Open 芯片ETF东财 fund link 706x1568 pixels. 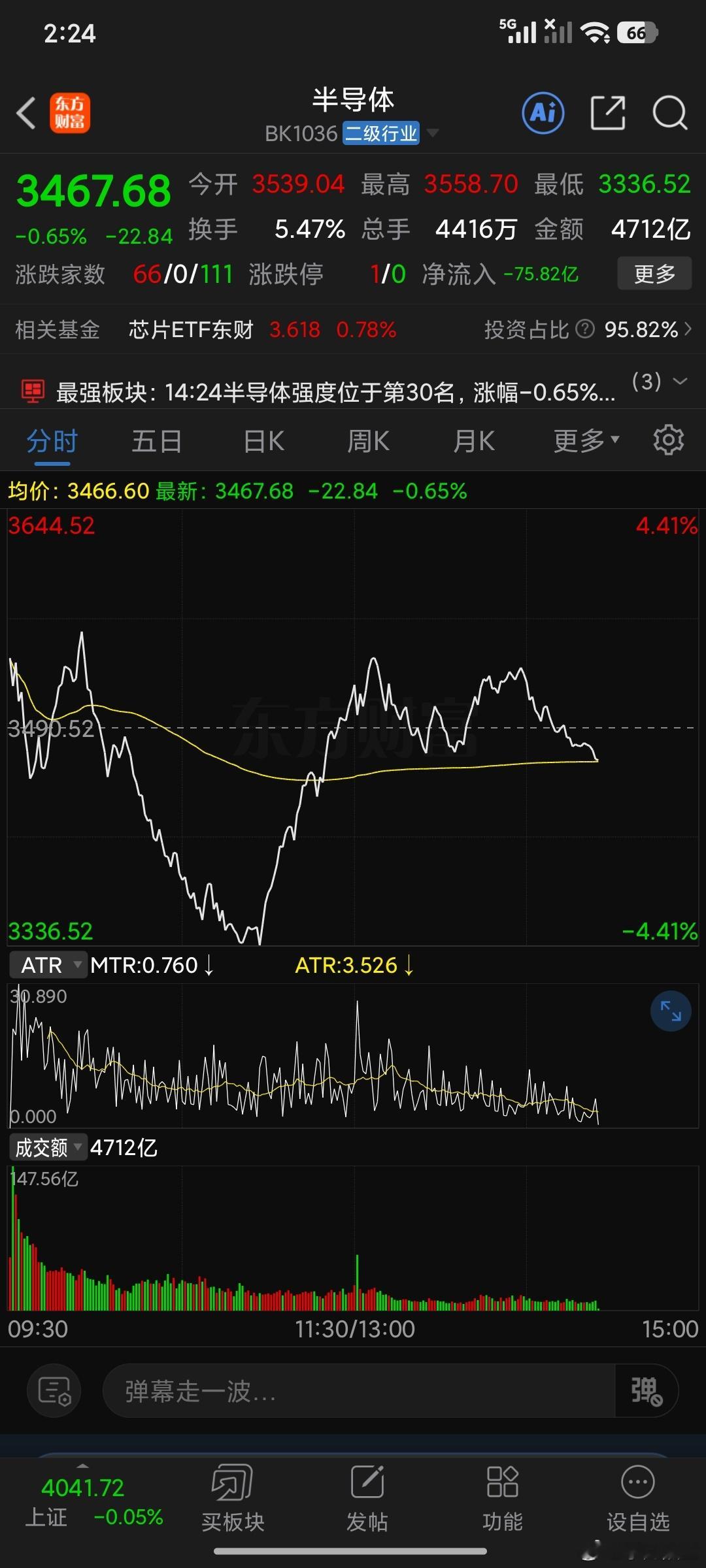coord(191,329)
